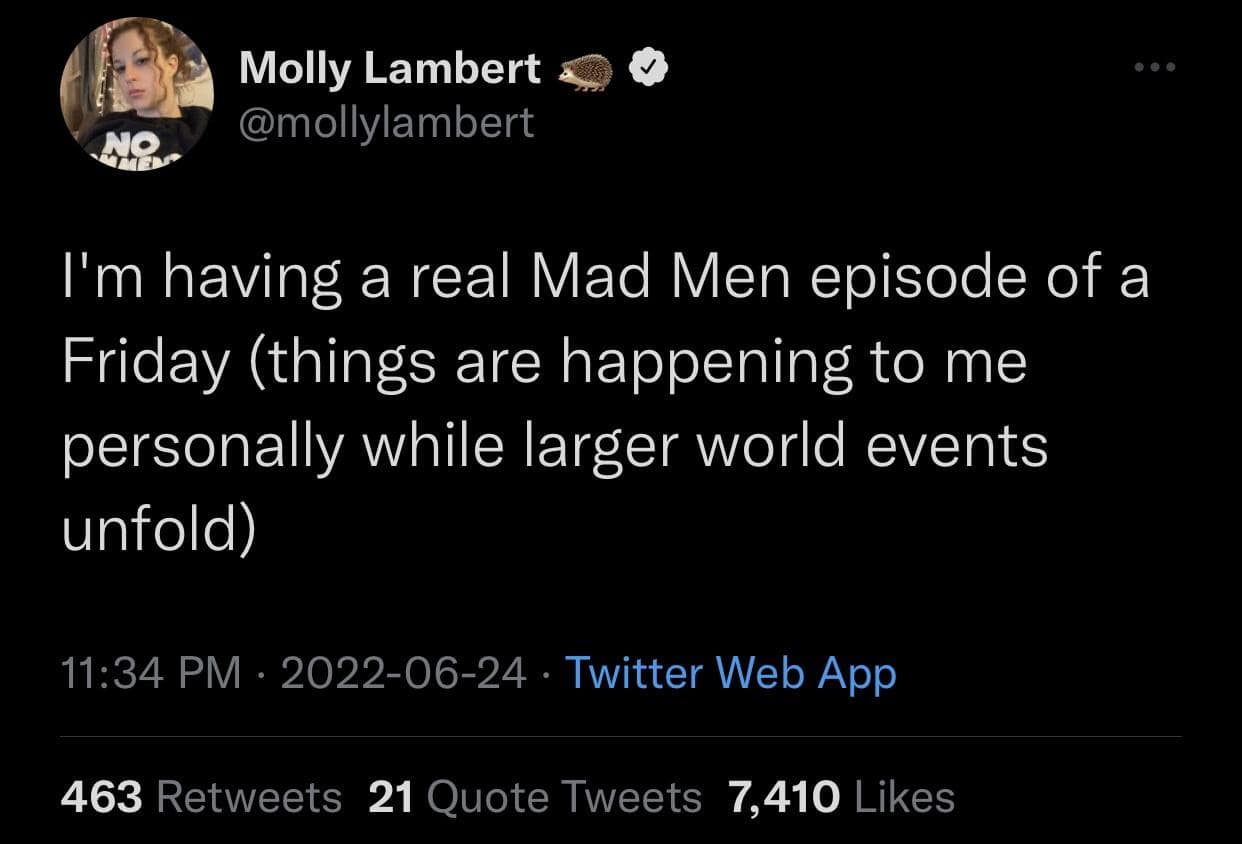Viewport: 1242px width, 844px height.
Task: Open the Twitter Web App source link
Action: pos(731,673)
